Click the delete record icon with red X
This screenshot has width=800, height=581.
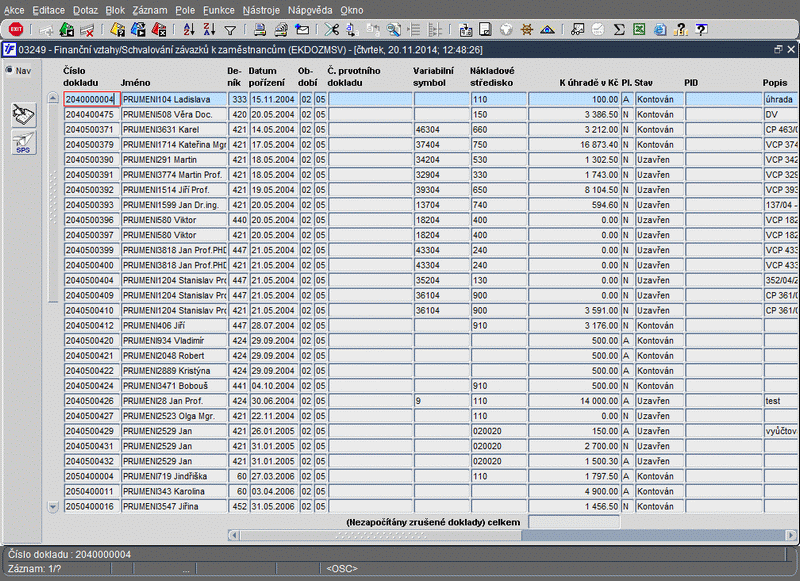pos(87,30)
